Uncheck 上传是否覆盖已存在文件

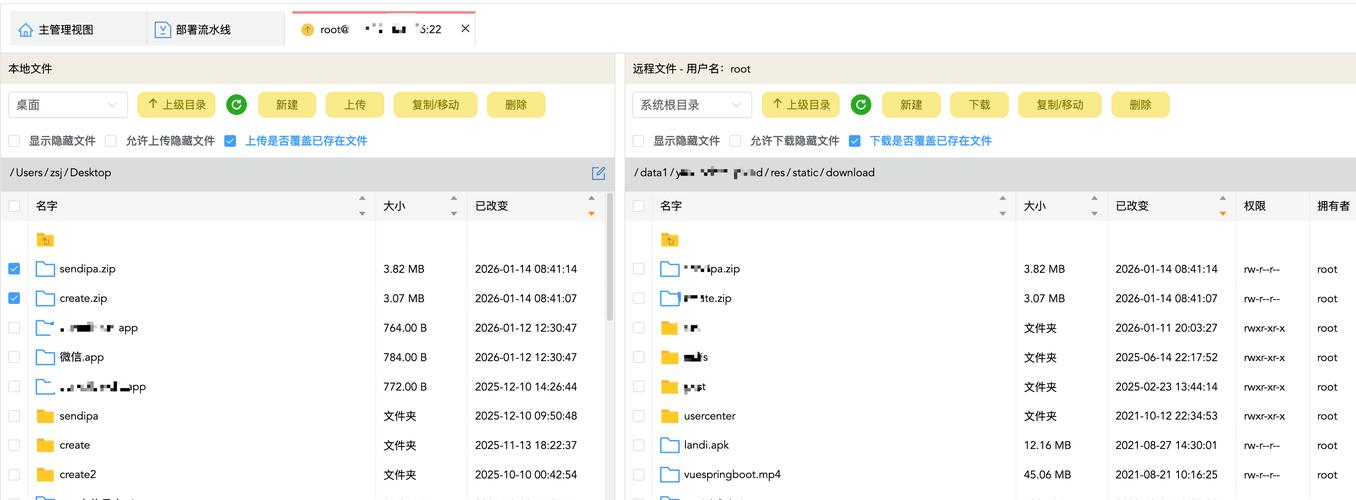coord(230,141)
